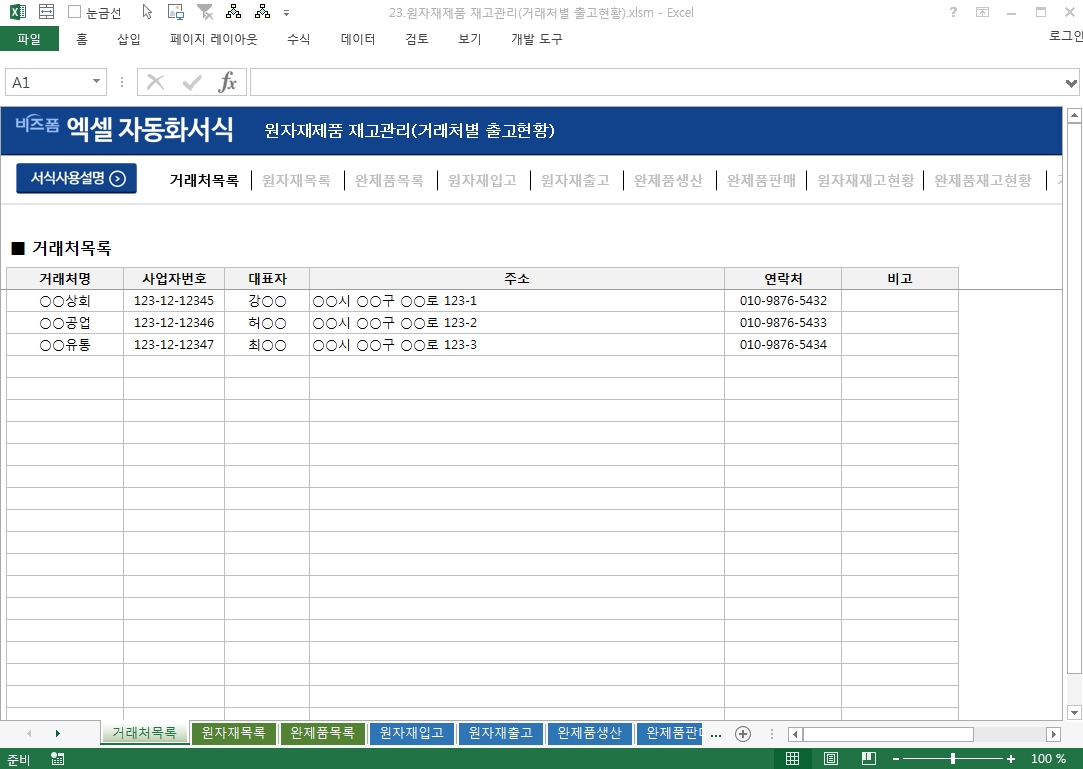The height and width of the screenshot is (769, 1083).
Task: Click the 100 % zoom level
Action: tap(1048, 759)
